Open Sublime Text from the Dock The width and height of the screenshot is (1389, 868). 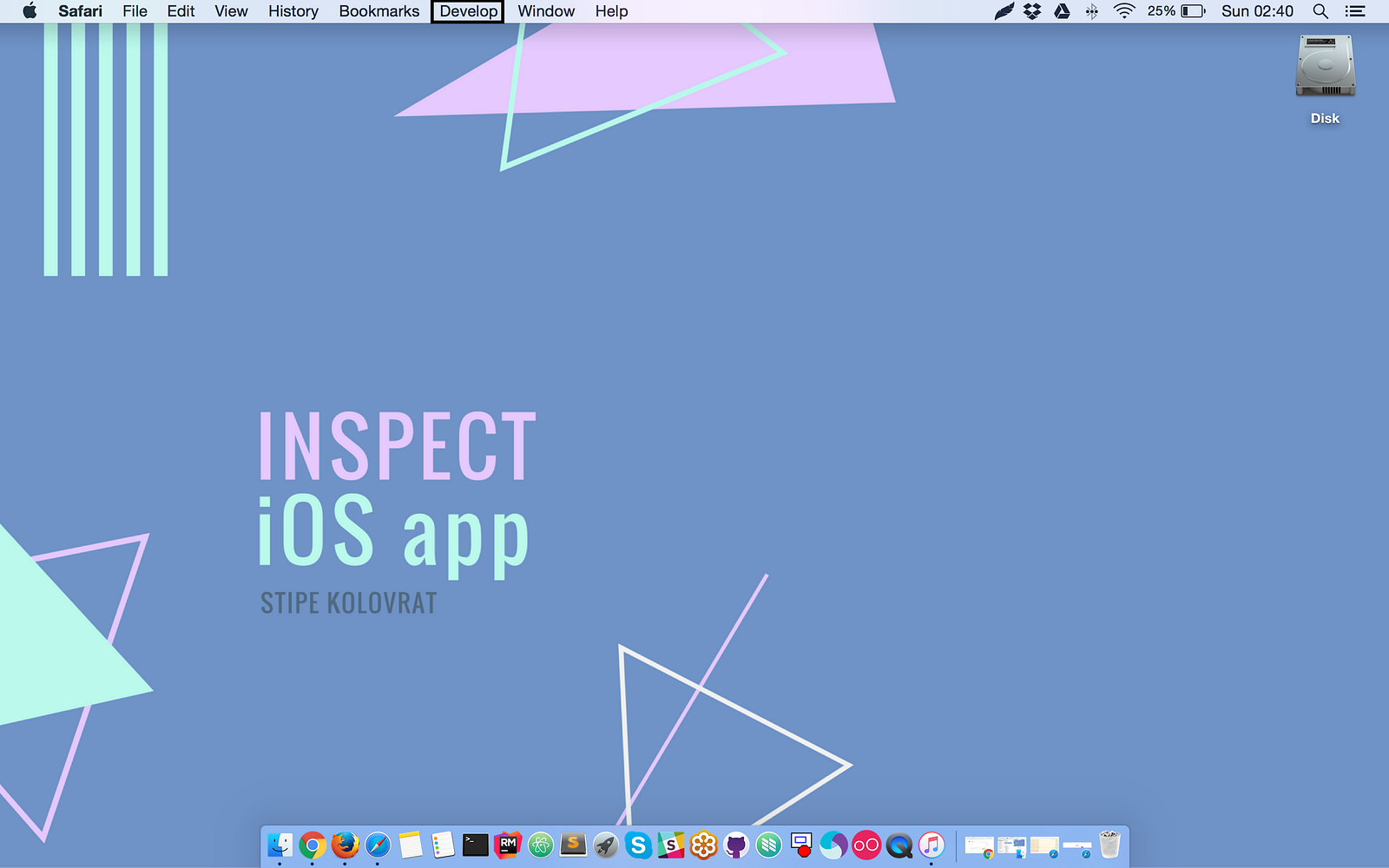[573, 845]
